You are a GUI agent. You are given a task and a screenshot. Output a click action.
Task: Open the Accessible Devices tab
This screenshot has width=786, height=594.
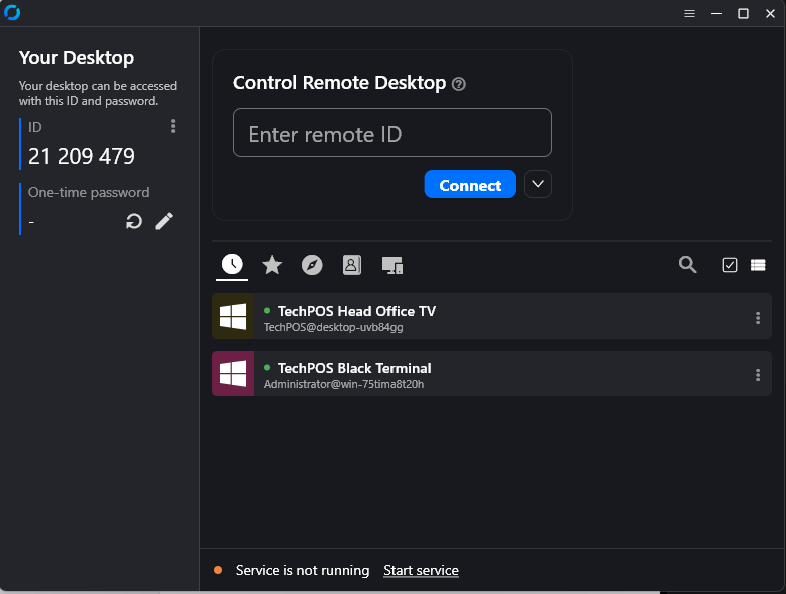(392, 265)
